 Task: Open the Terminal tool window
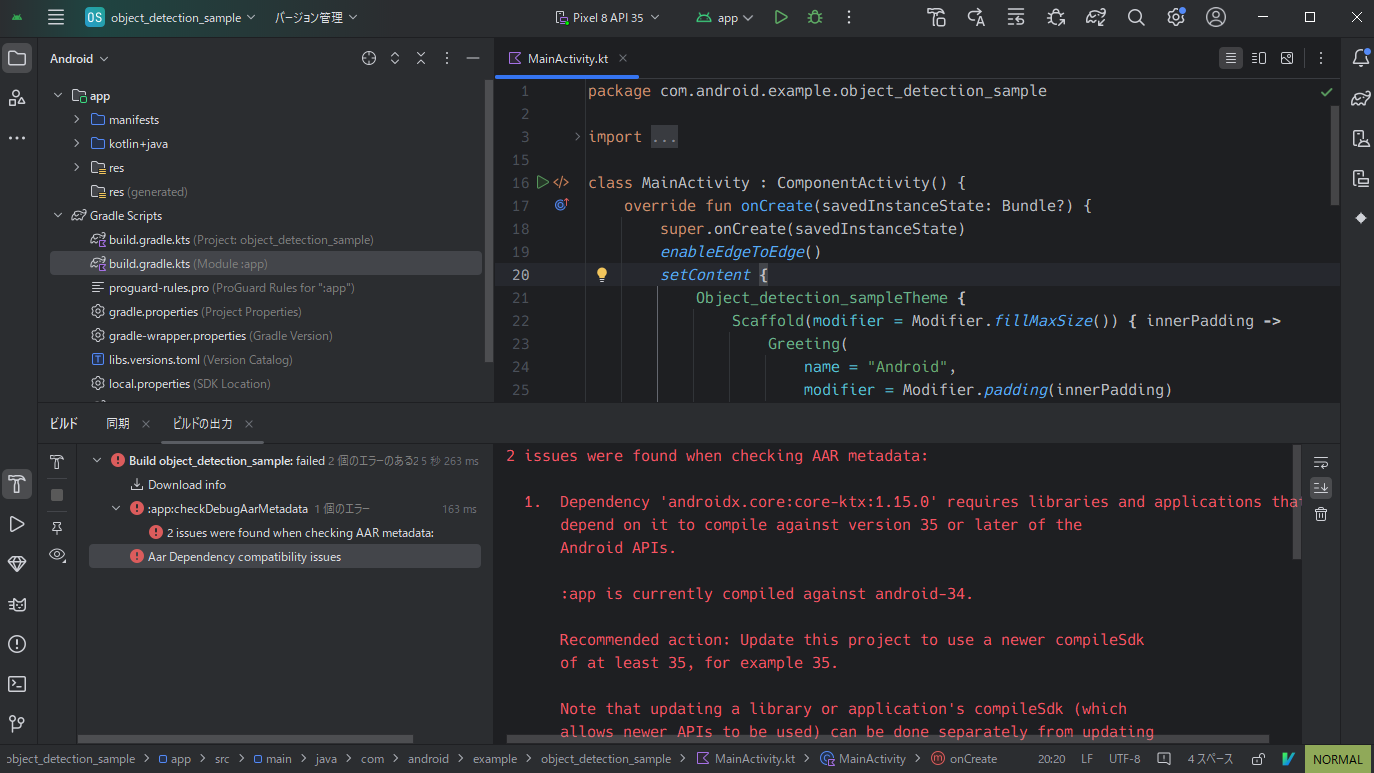coord(17,684)
